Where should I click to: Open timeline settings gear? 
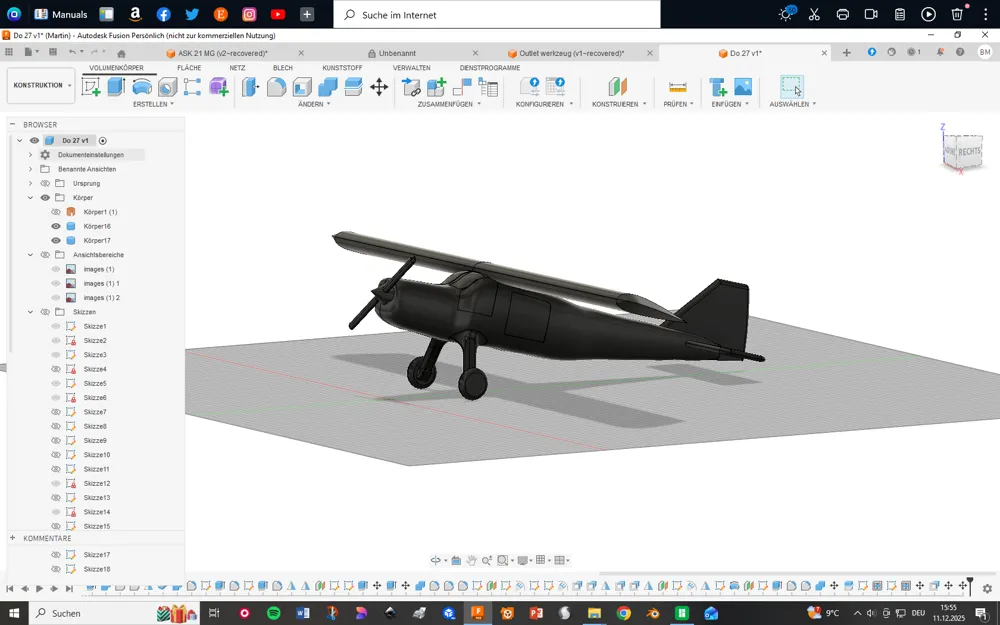tap(987, 589)
